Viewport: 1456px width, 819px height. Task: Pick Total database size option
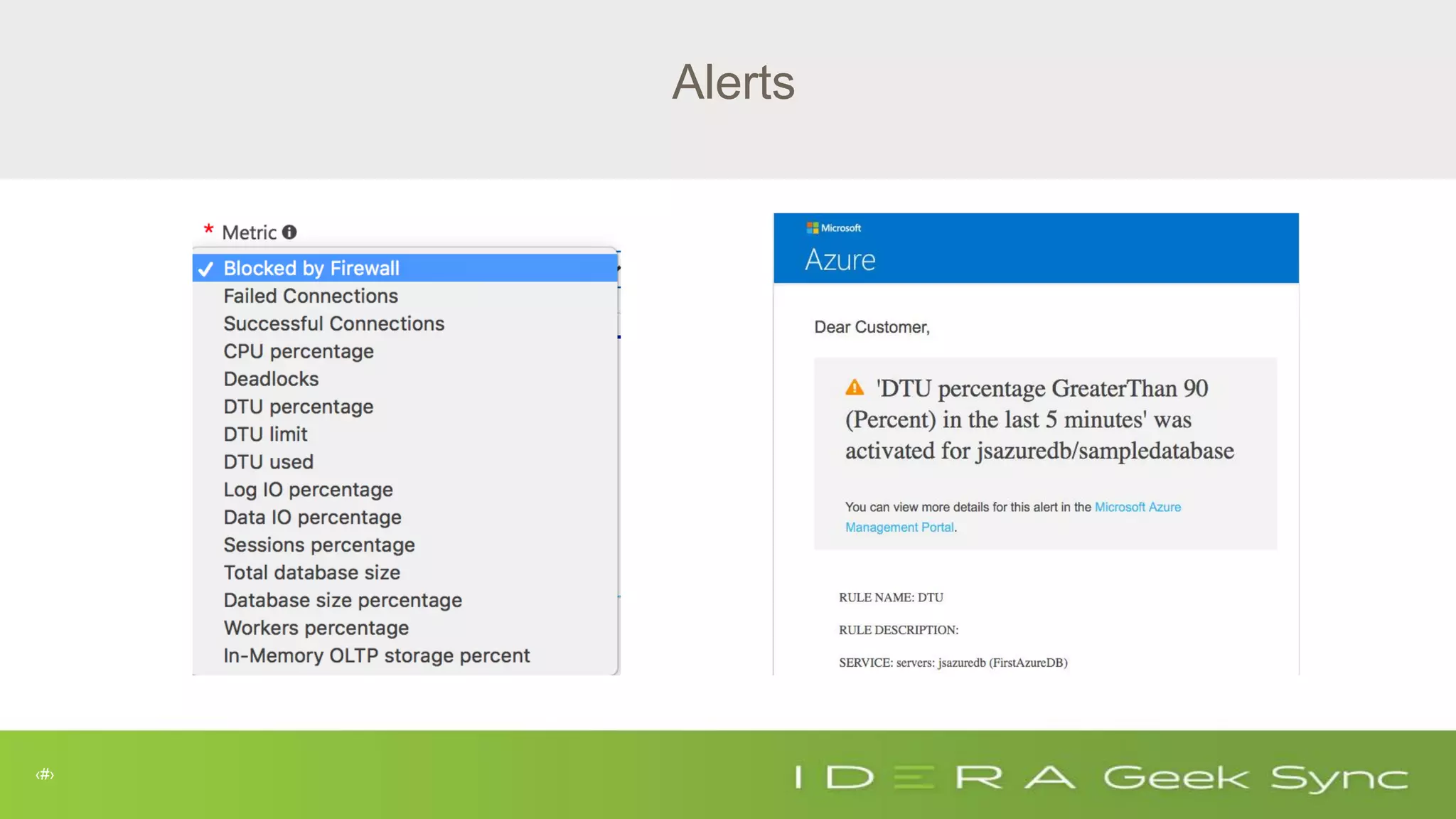pos(405,573)
